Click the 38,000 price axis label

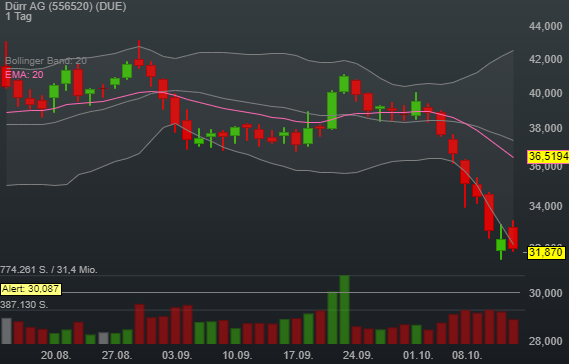point(545,128)
